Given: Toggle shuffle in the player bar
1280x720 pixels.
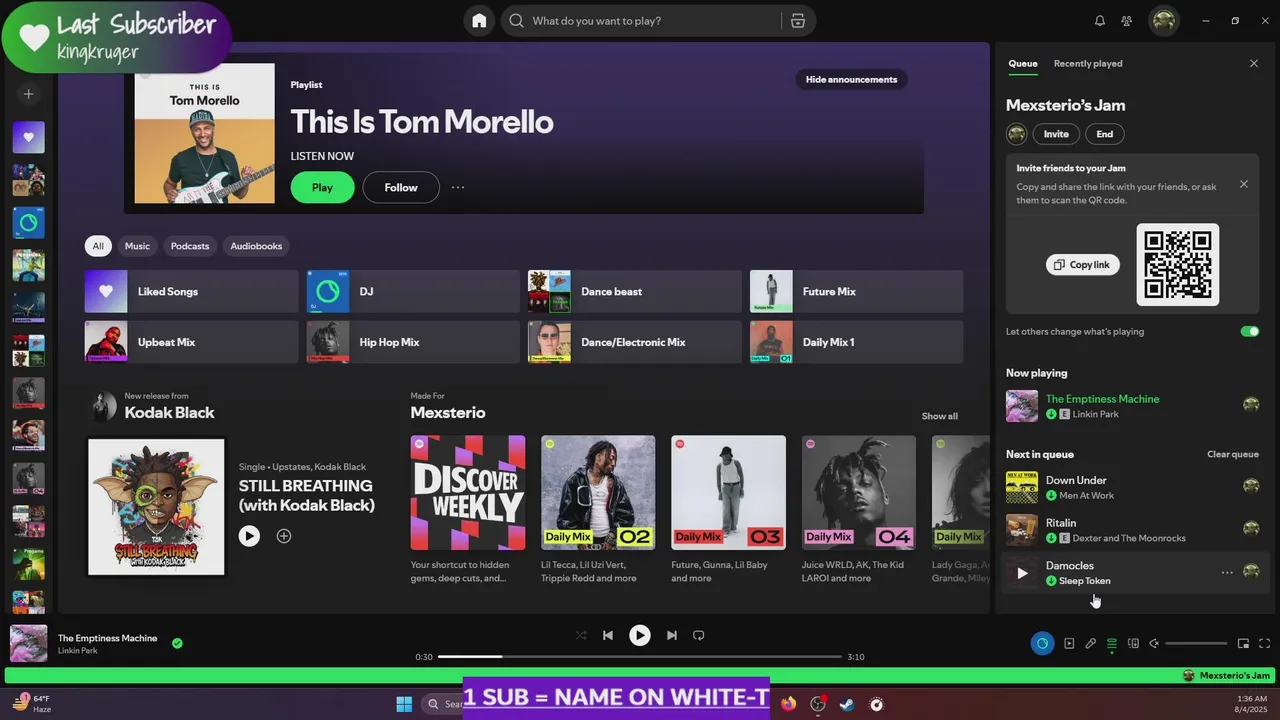Looking at the screenshot, I should [581, 635].
